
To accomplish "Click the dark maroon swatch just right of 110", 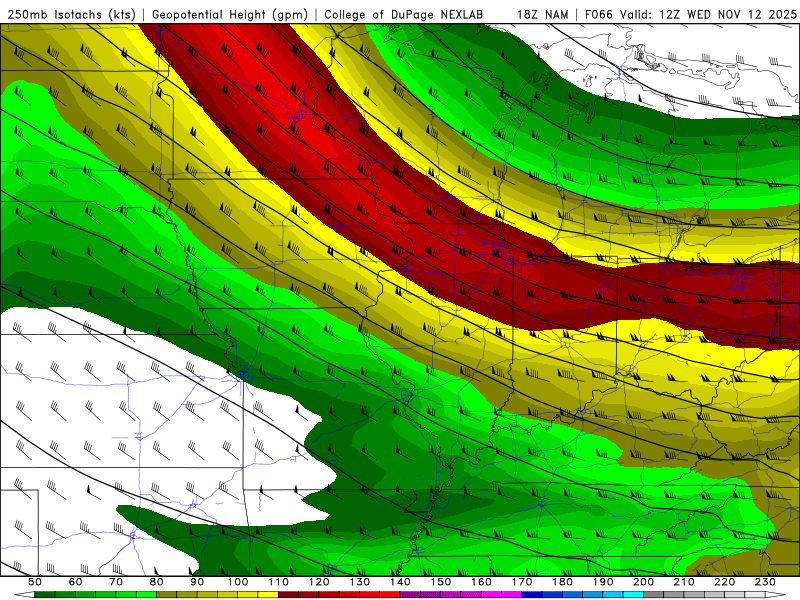I will click(x=288, y=595).
